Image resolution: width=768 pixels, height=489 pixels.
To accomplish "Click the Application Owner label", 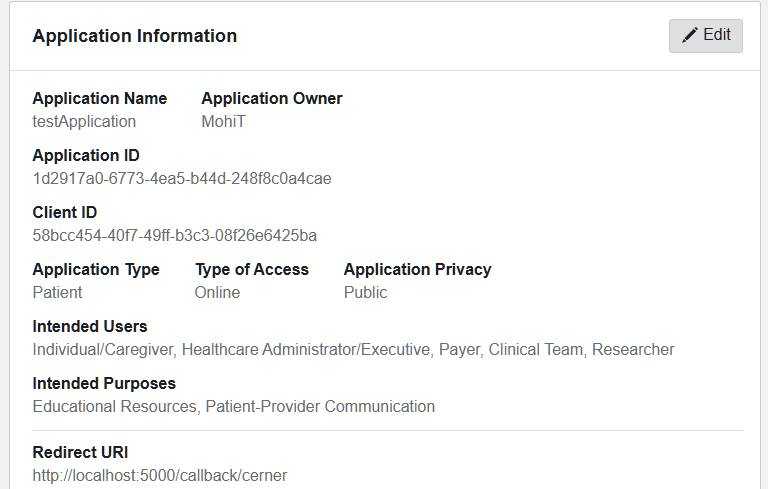I will (x=272, y=98).
